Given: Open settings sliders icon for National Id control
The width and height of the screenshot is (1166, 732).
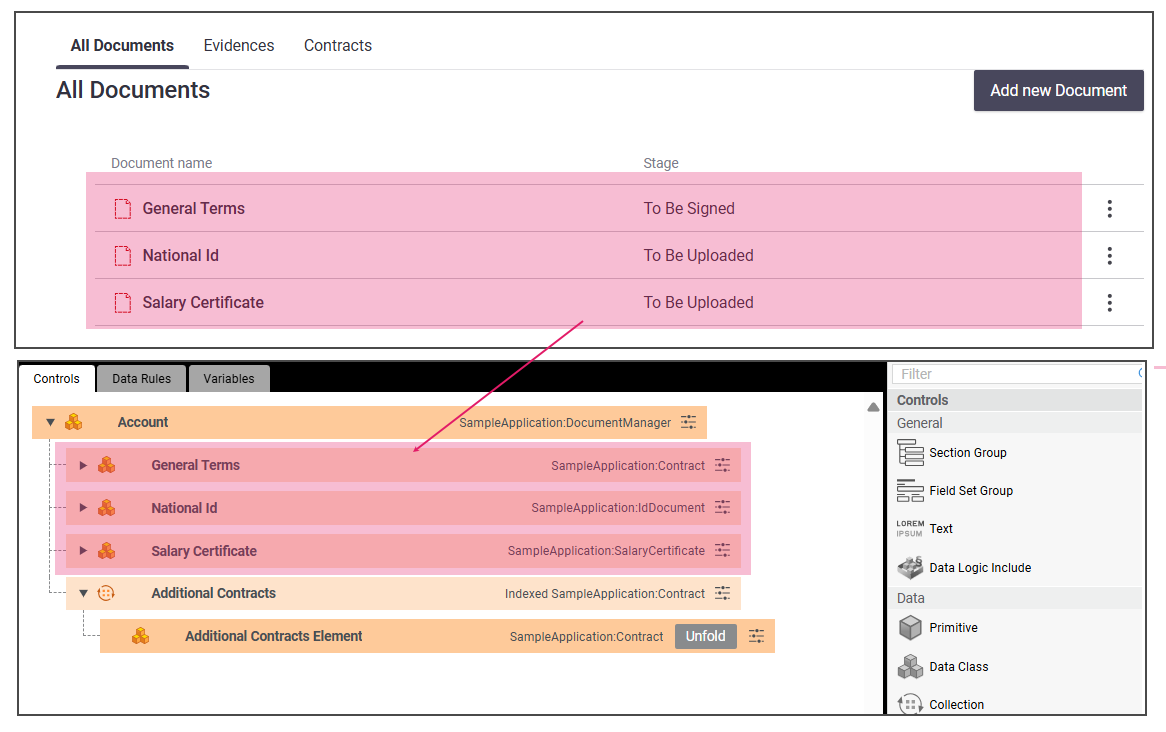Looking at the screenshot, I should 722,507.
